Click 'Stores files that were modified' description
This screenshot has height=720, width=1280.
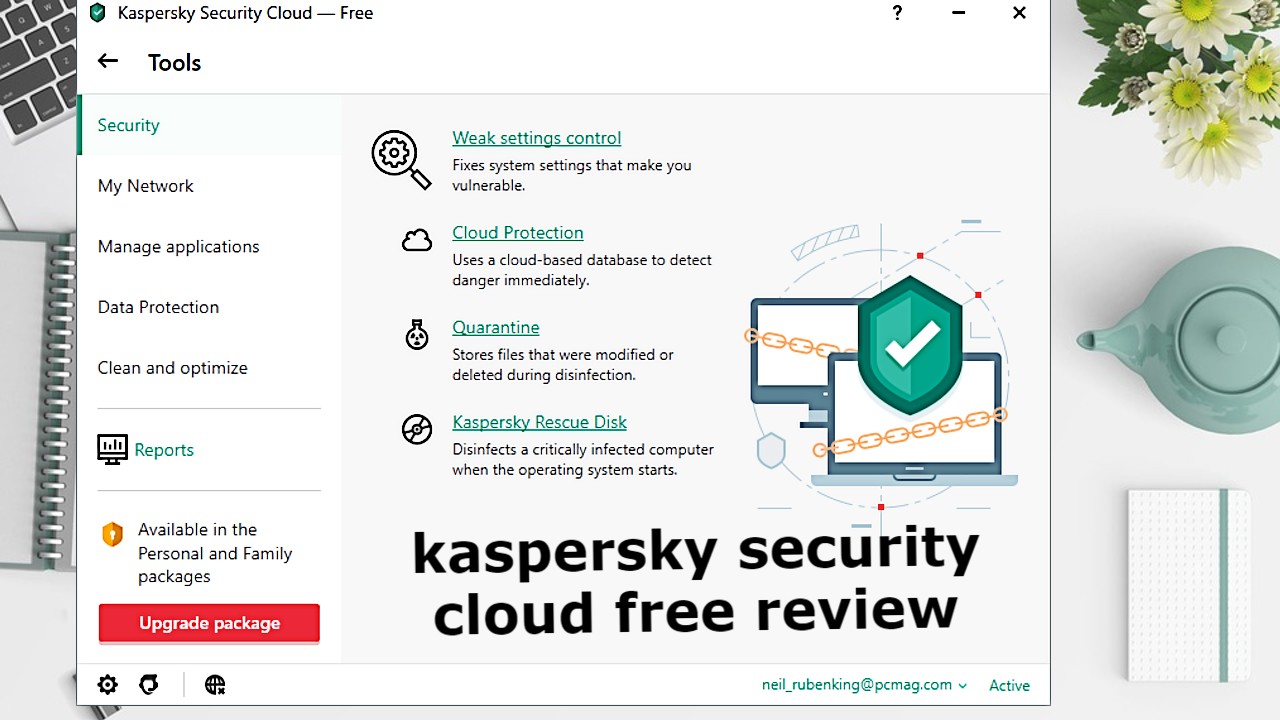click(x=562, y=365)
